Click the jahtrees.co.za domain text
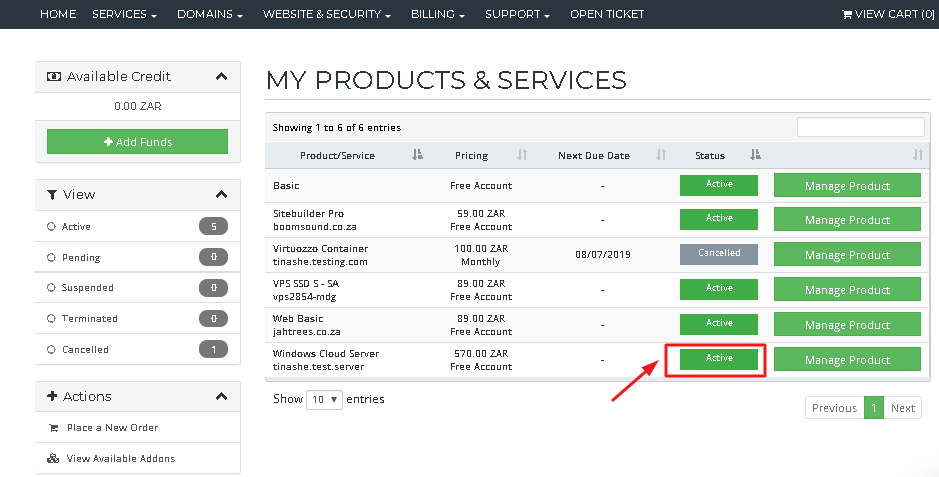 [x=307, y=332]
